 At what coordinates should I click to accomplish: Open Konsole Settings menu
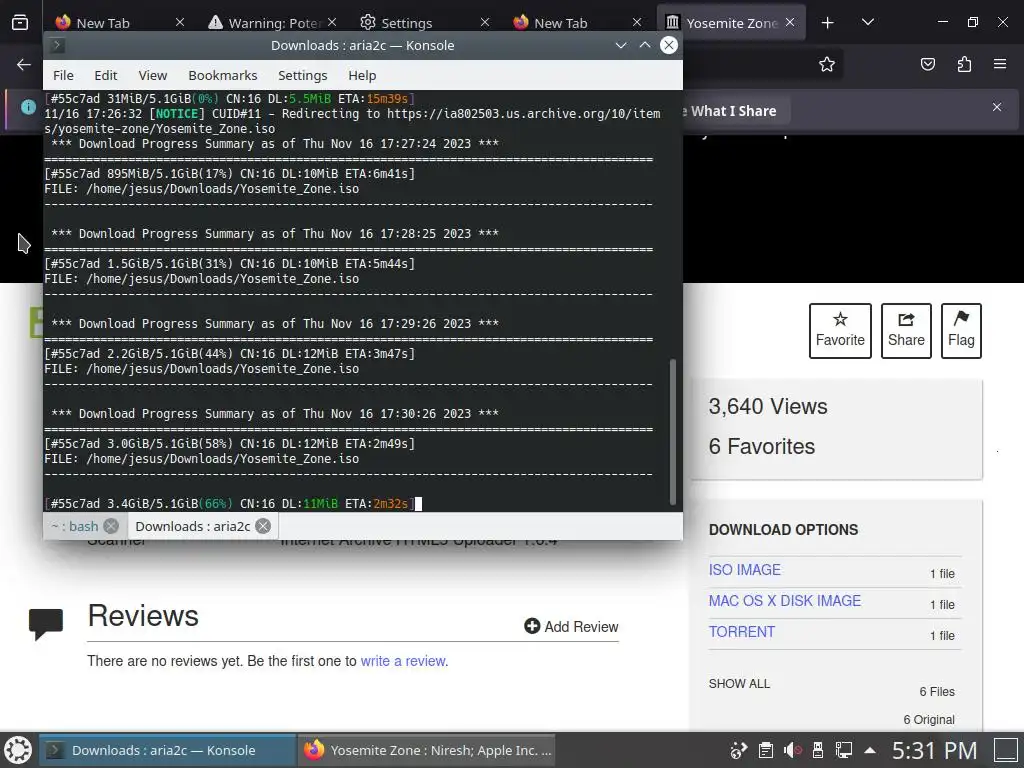tap(302, 75)
